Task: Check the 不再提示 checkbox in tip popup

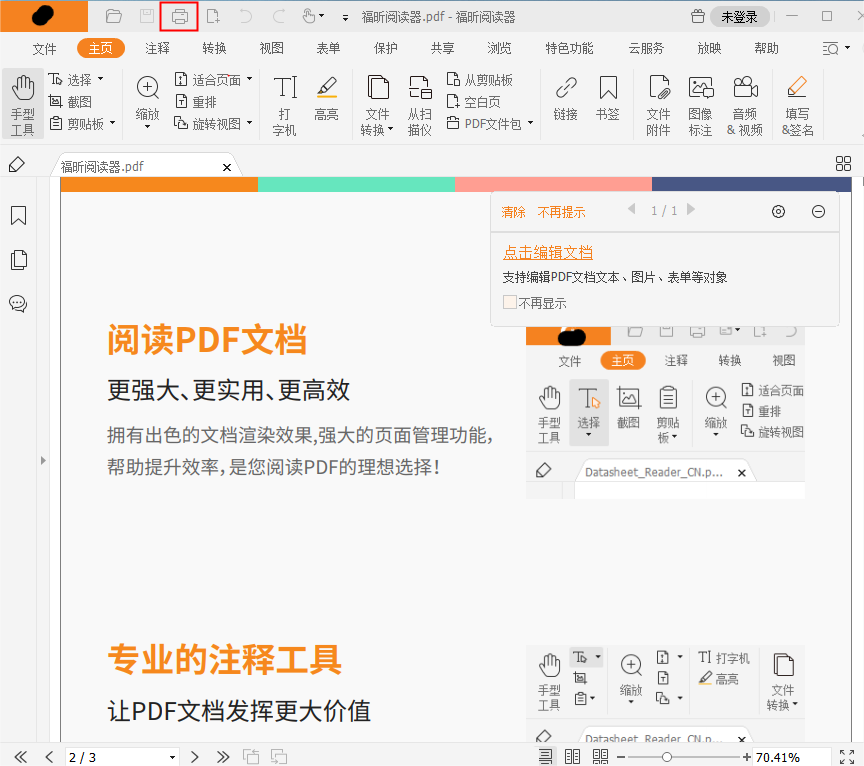Action: [510, 301]
